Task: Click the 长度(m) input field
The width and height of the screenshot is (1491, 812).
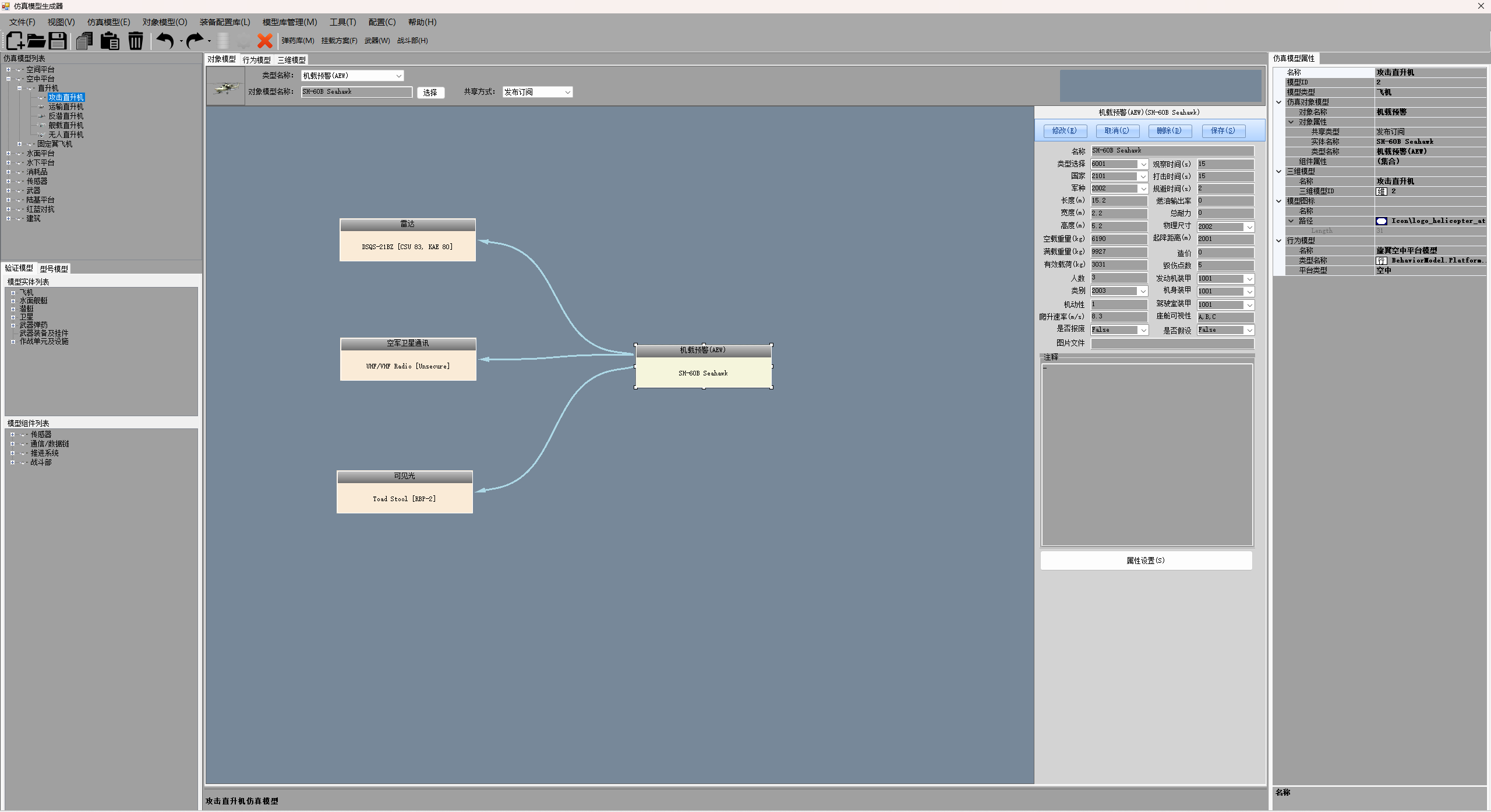Action: [x=1118, y=201]
